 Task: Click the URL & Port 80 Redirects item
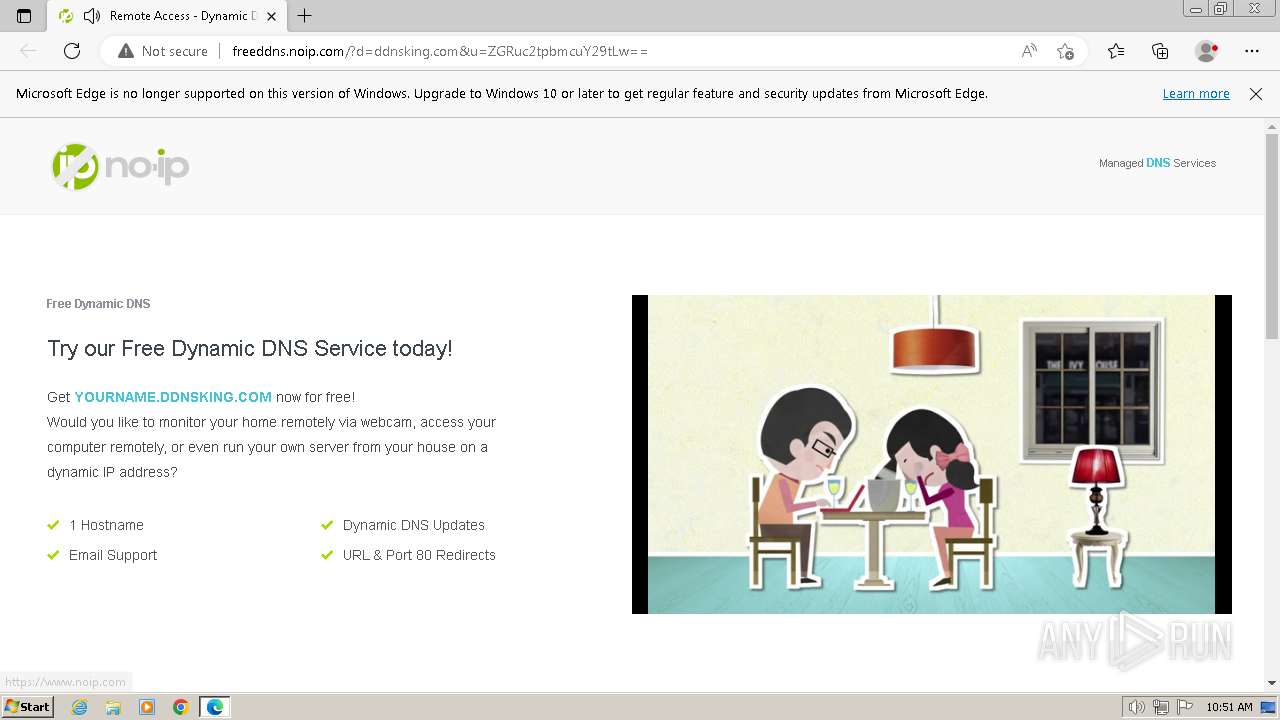click(419, 555)
